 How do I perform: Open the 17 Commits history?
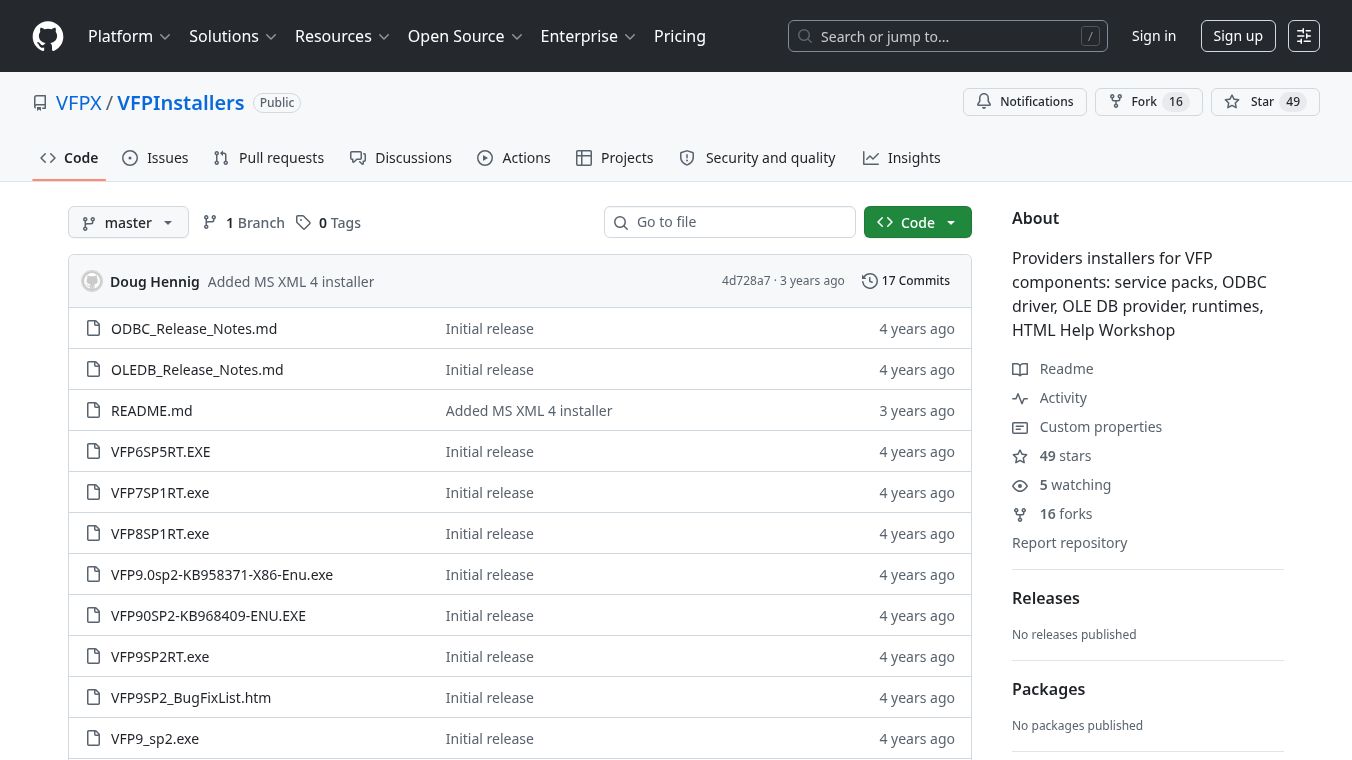click(906, 281)
